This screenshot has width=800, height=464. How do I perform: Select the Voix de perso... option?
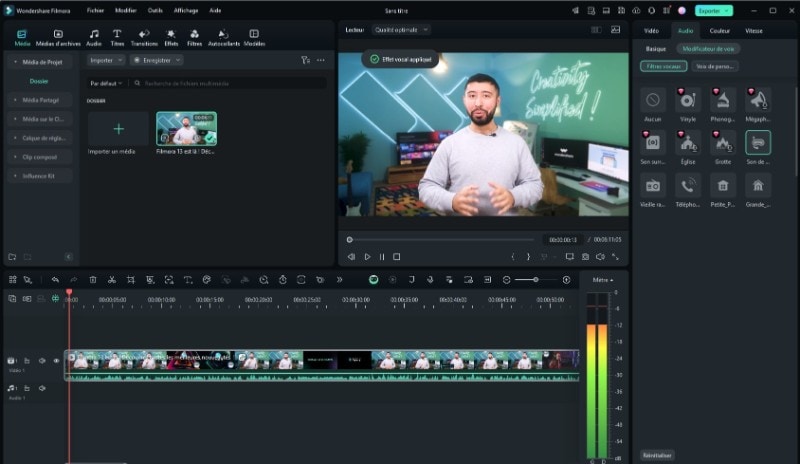(x=715, y=66)
